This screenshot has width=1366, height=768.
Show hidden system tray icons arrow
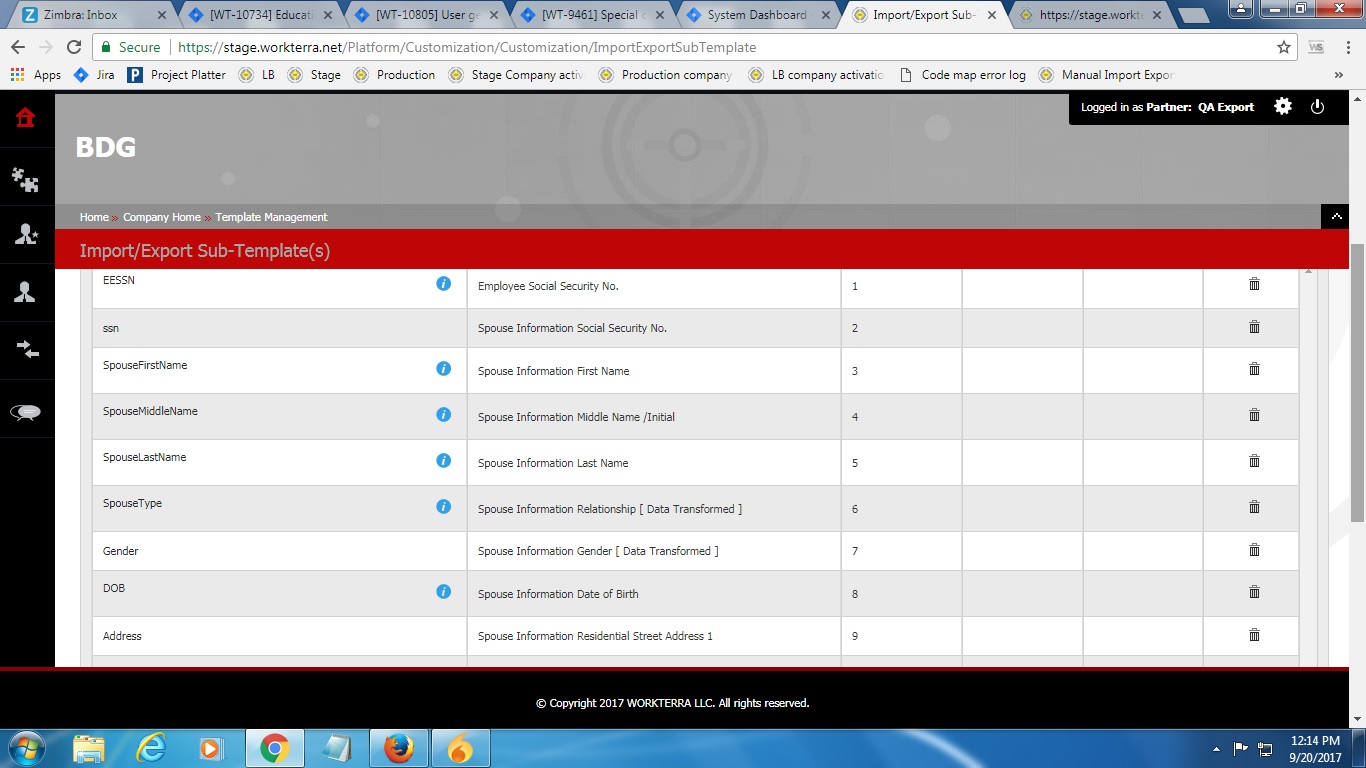[1216, 748]
